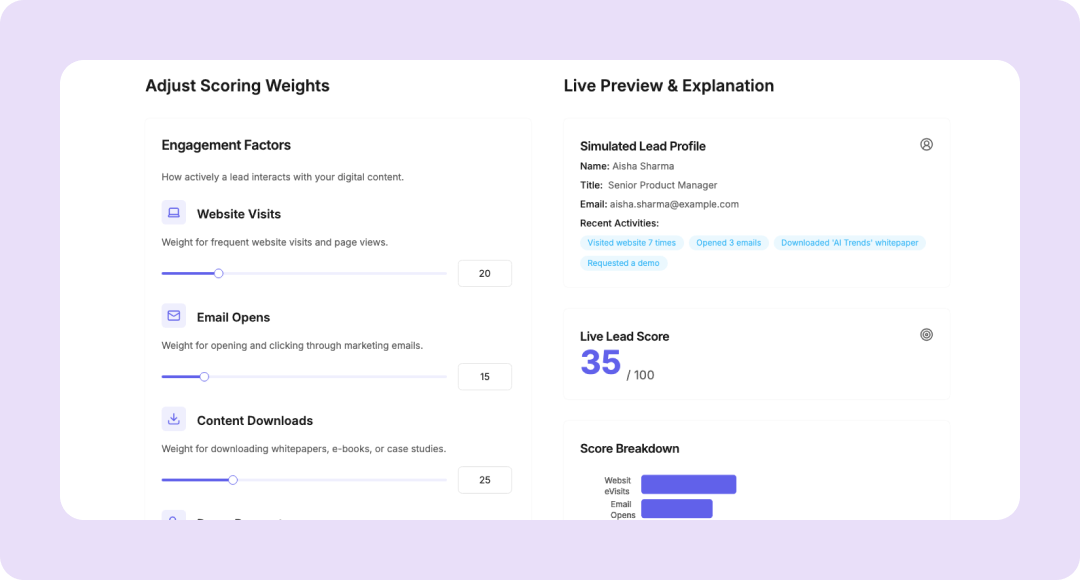Select the 'Visited website 7 times' activity tag
Viewport: 1080px width, 580px height.
(631, 243)
